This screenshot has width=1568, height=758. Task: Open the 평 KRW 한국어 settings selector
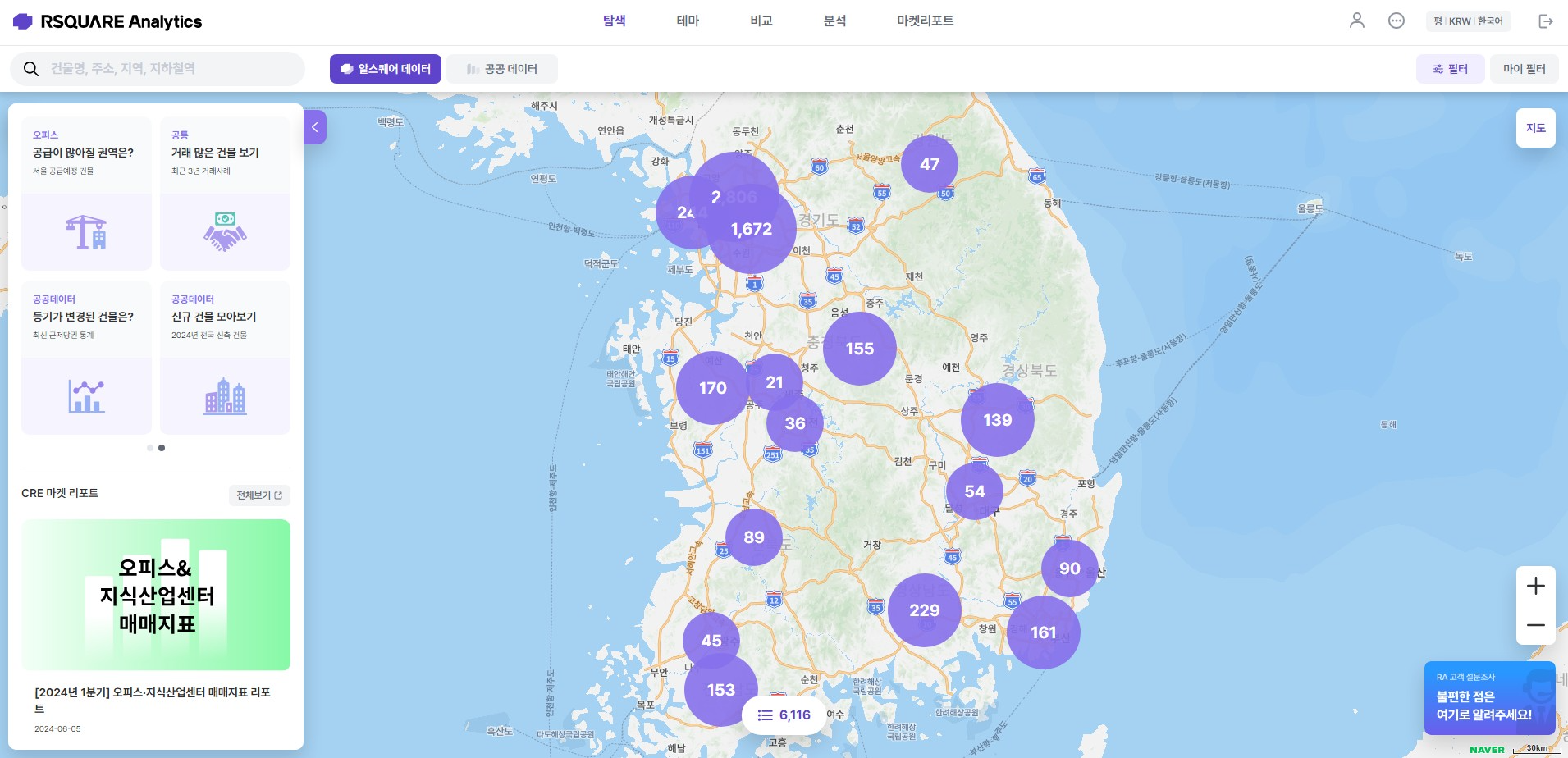(1468, 21)
